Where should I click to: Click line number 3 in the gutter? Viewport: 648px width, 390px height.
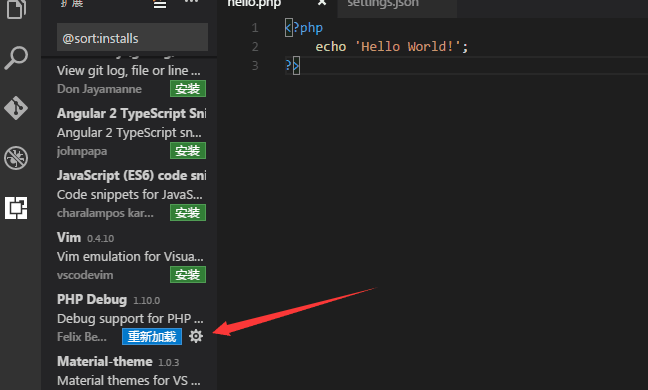[255, 66]
